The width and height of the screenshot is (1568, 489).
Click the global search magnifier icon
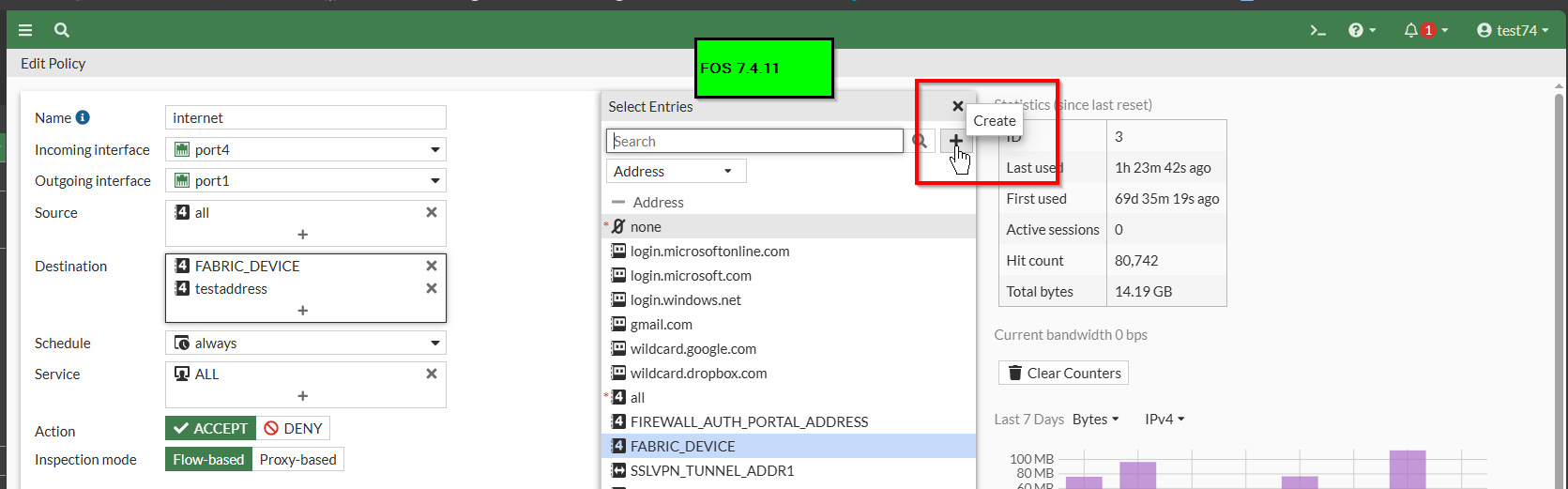coord(62,30)
